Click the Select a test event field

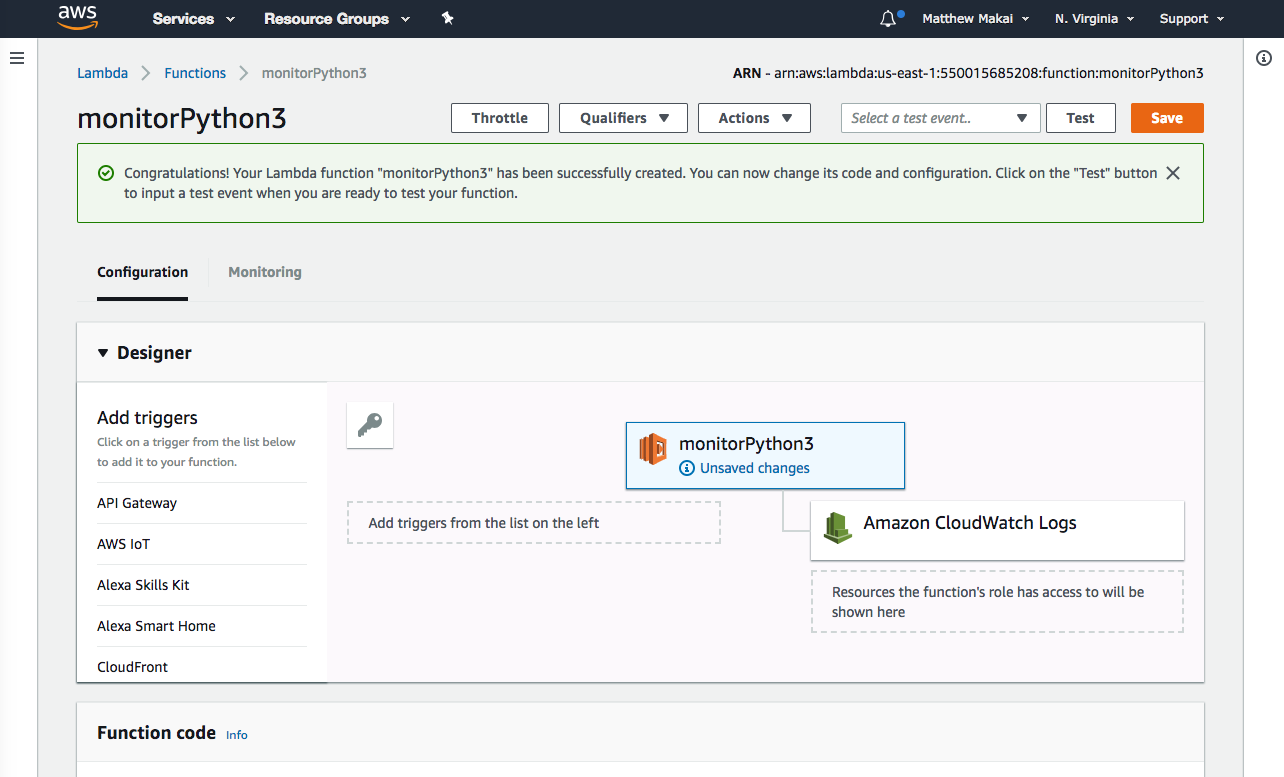[x=930, y=117]
